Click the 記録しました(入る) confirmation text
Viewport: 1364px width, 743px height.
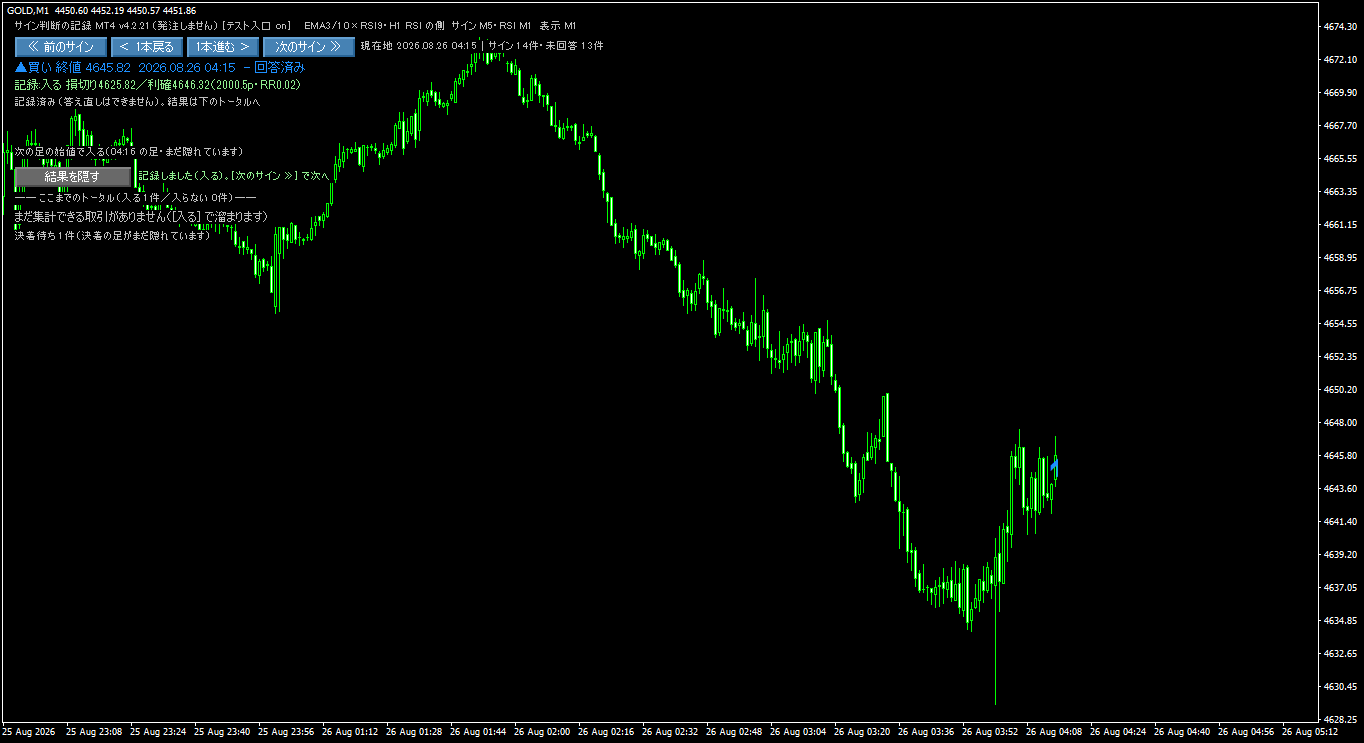[234, 176]
